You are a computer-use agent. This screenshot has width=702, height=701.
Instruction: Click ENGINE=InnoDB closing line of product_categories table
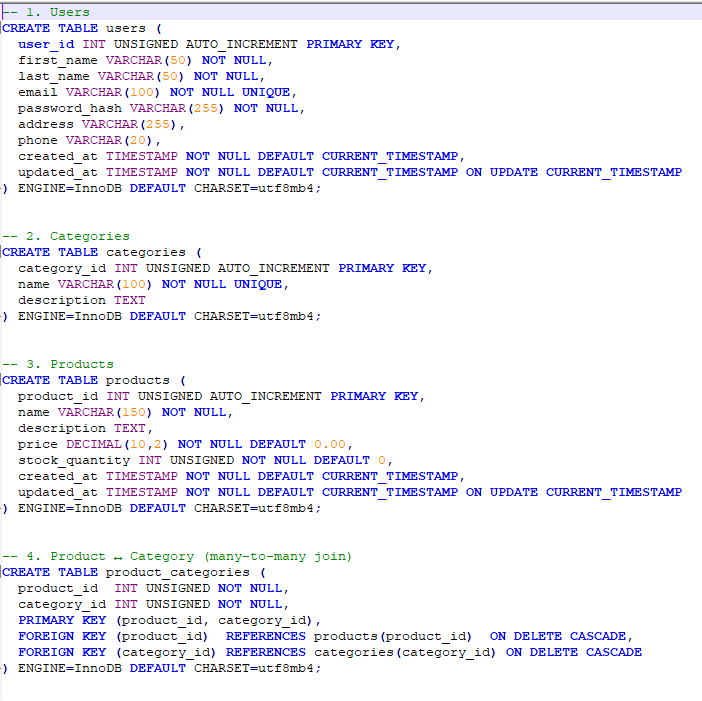(162, 668)
